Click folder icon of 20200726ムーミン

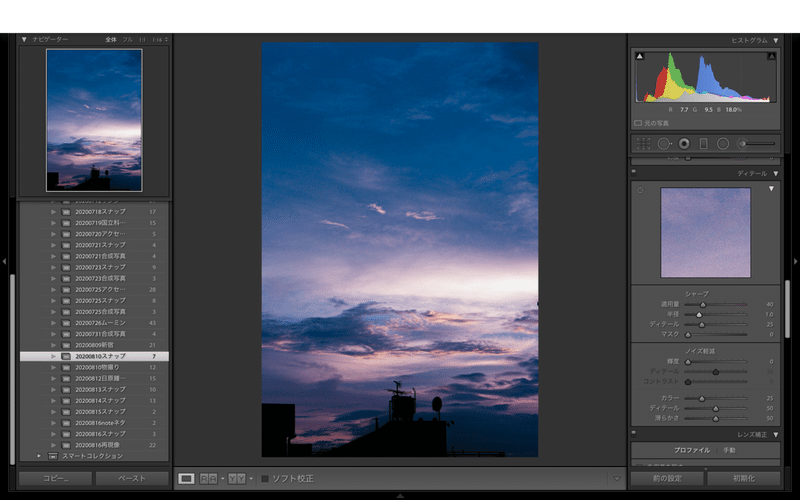coord(66,323)
